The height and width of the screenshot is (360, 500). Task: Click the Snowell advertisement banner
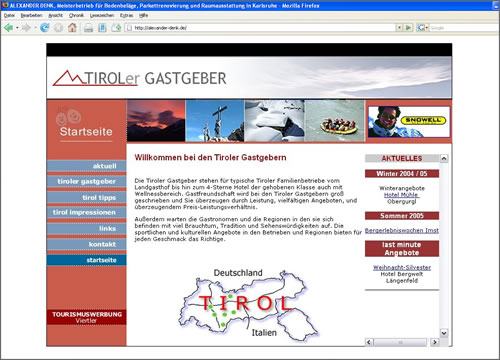(409, 122)
